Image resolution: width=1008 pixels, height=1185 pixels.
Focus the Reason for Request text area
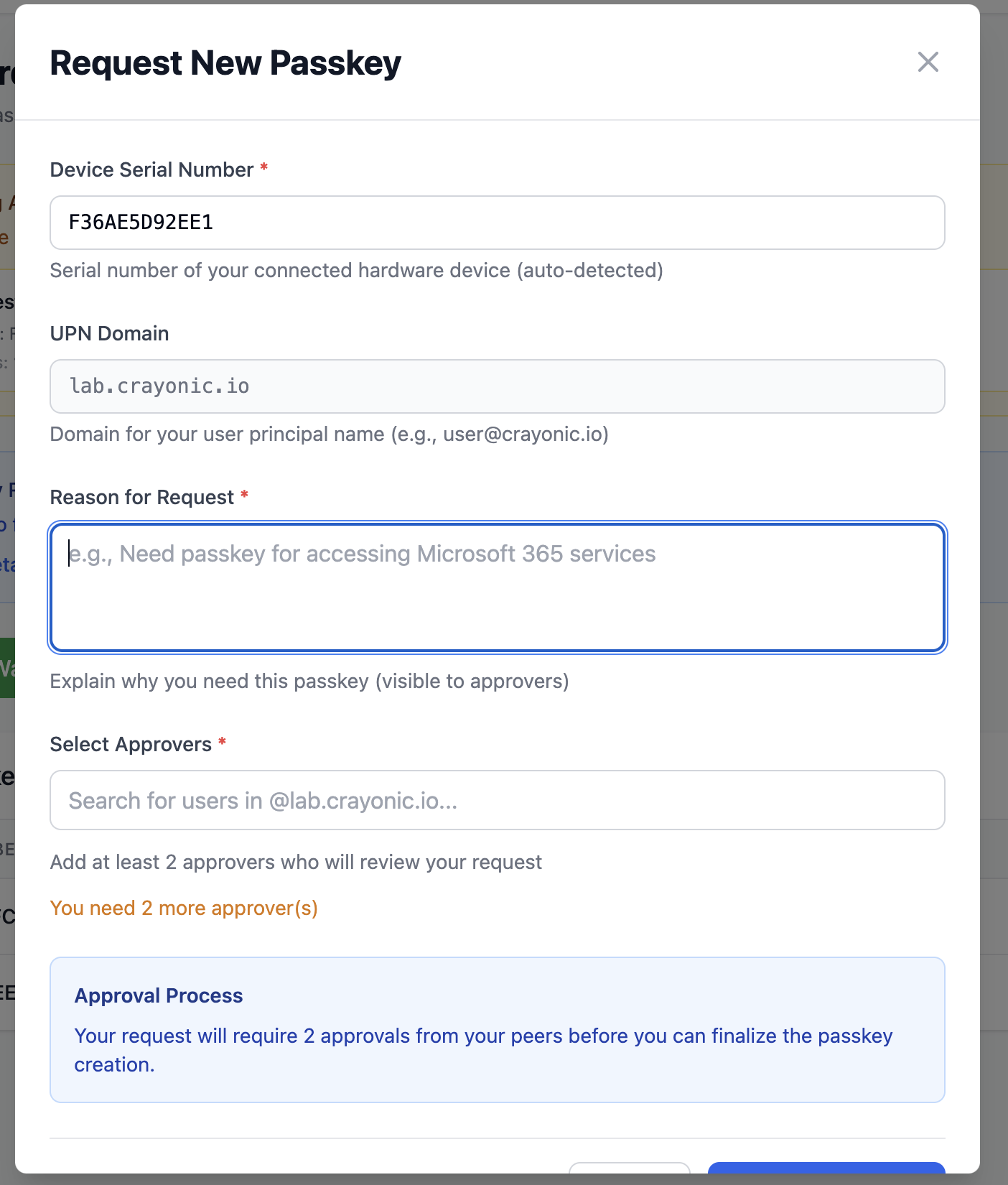[497, 587]
